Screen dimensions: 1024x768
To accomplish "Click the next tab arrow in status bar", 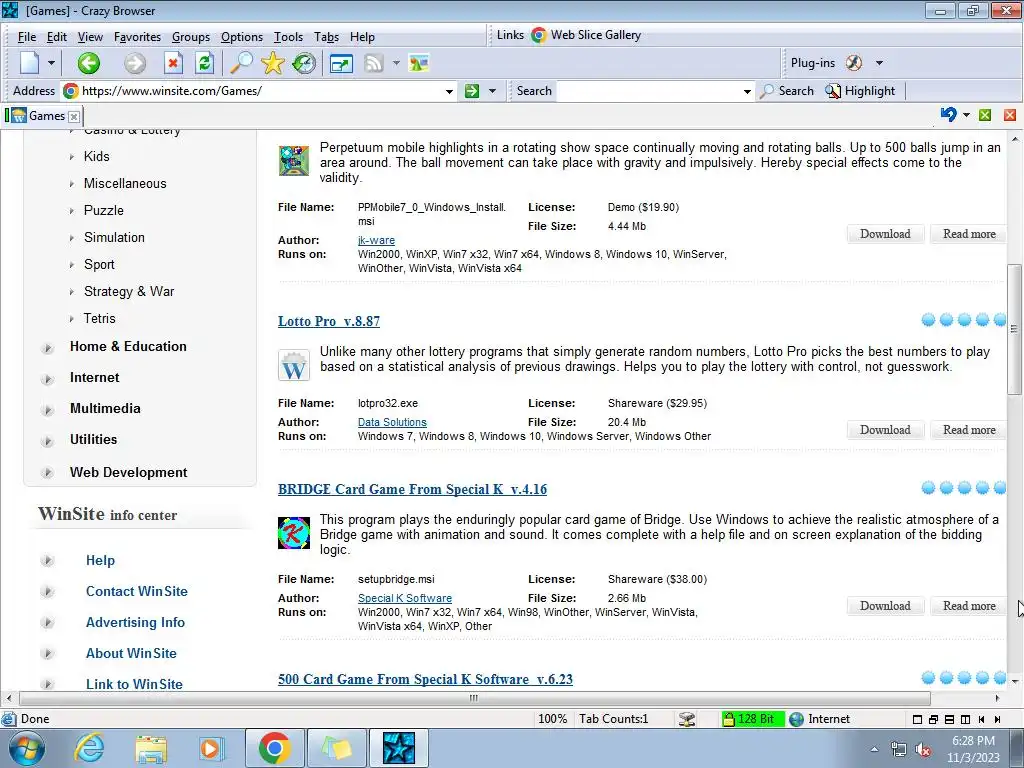I will tap(997, 719).
